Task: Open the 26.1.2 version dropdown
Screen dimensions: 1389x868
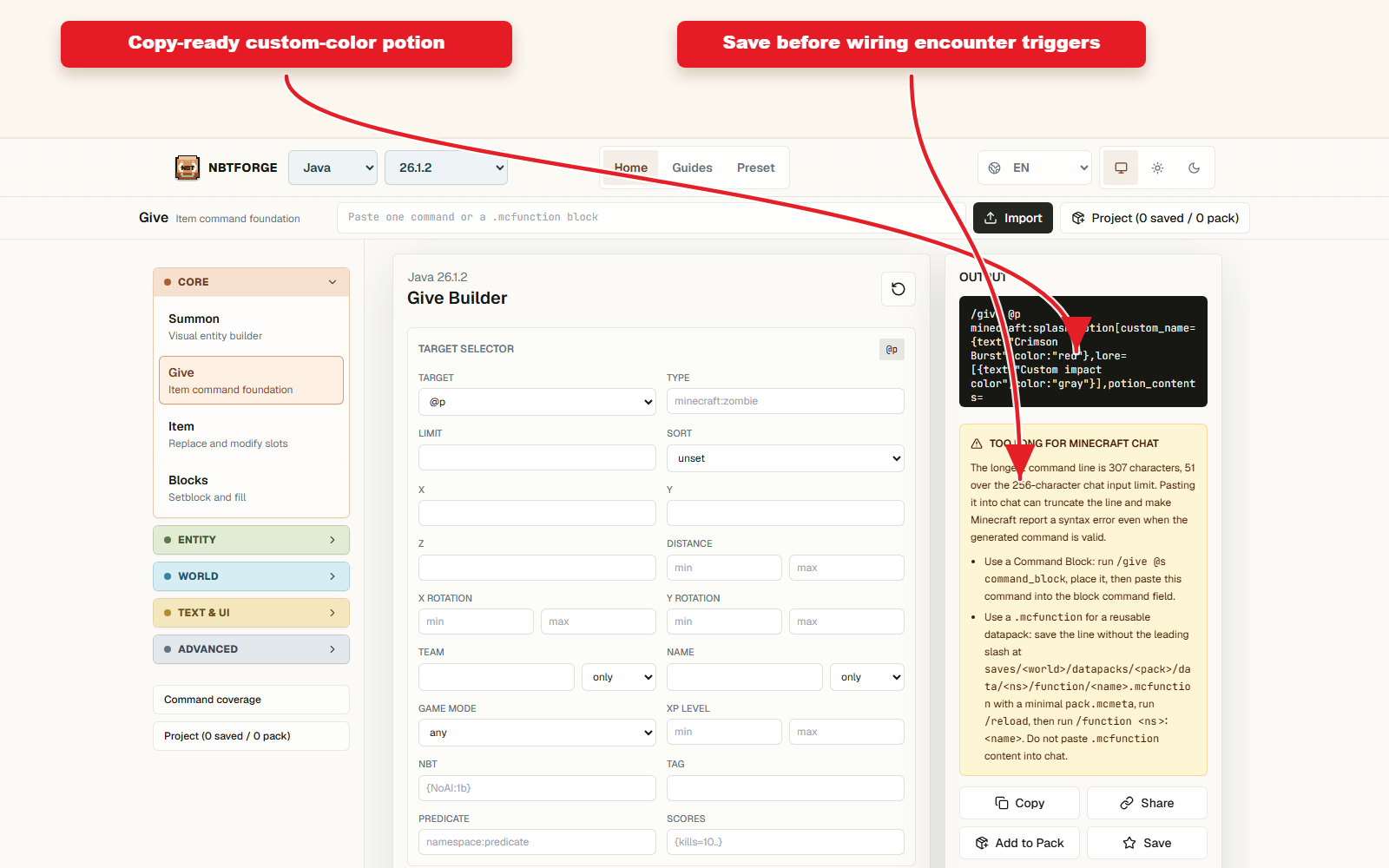Action: click(x=446, y=168)
